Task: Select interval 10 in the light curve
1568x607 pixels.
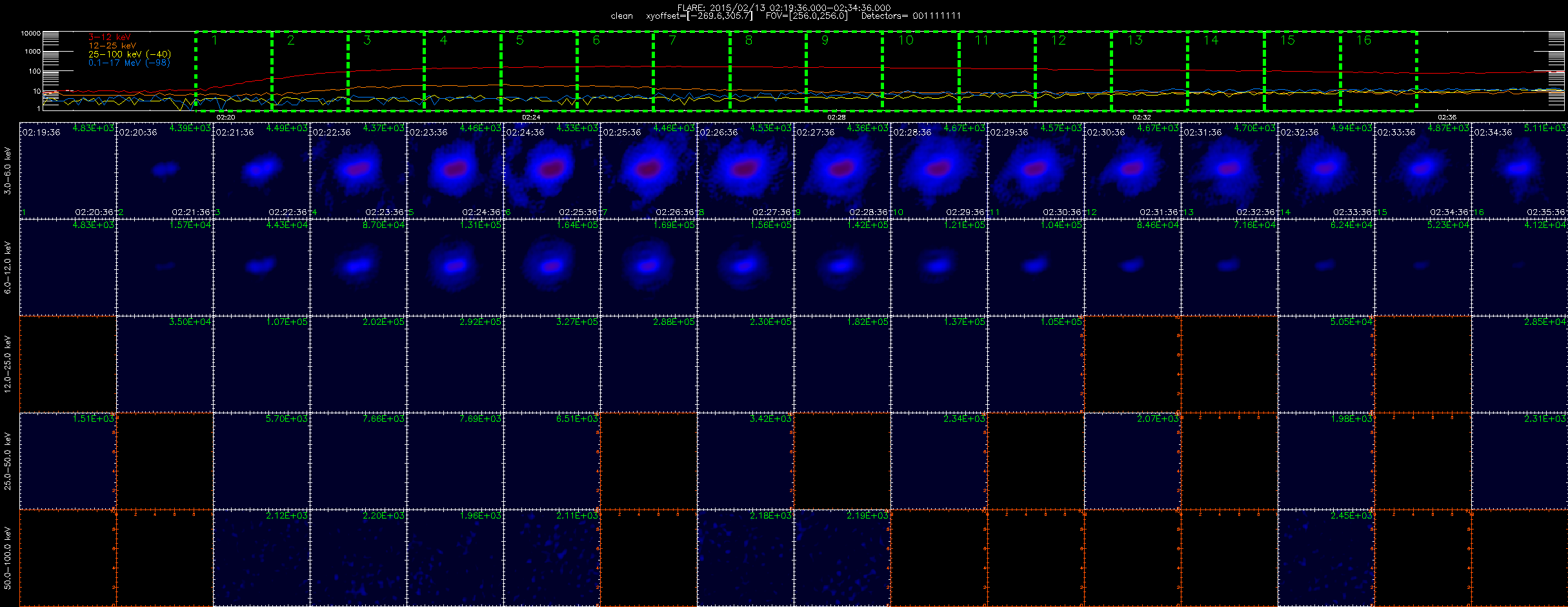Action: (921, 71)
